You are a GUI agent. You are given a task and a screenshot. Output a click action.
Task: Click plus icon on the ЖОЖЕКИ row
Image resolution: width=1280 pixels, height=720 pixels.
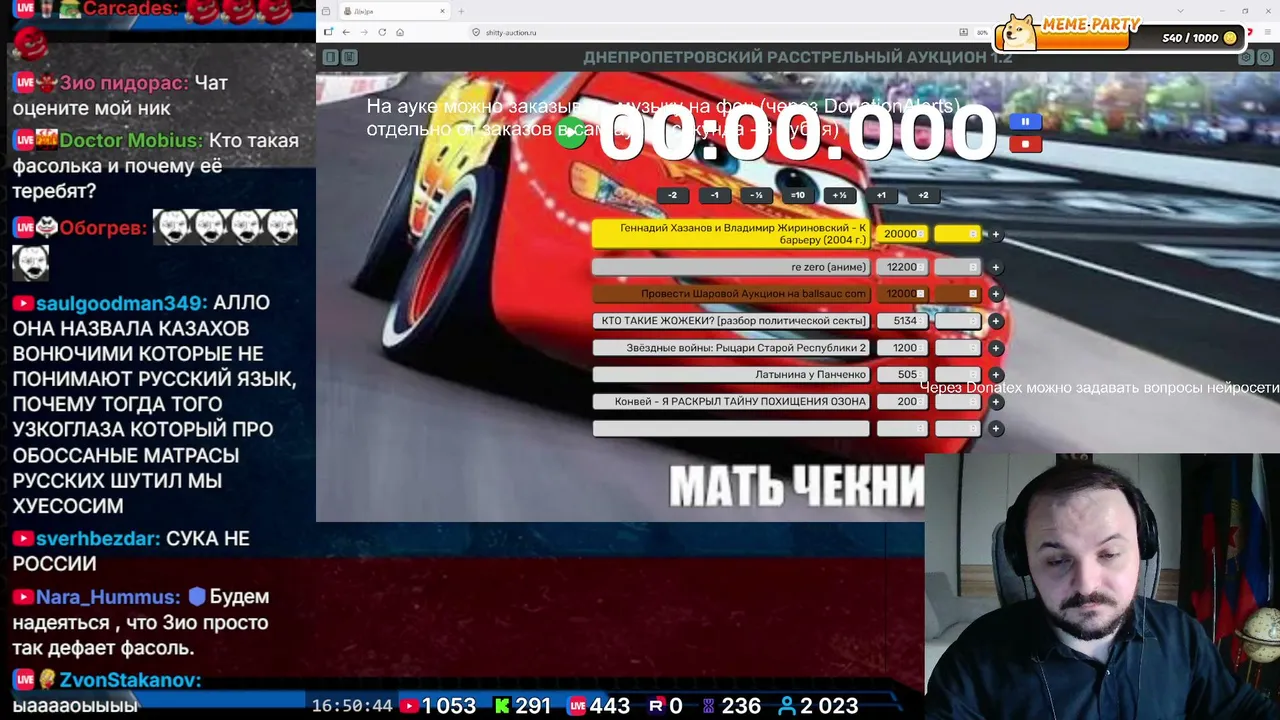pyautogui.click(x=995, y=321)
